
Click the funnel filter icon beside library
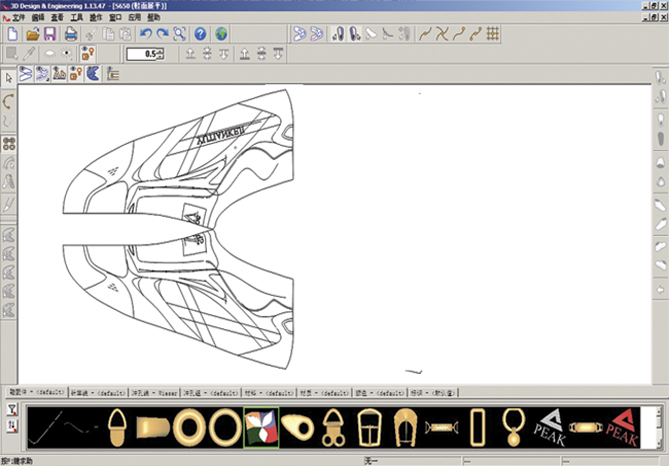[12, 409]
